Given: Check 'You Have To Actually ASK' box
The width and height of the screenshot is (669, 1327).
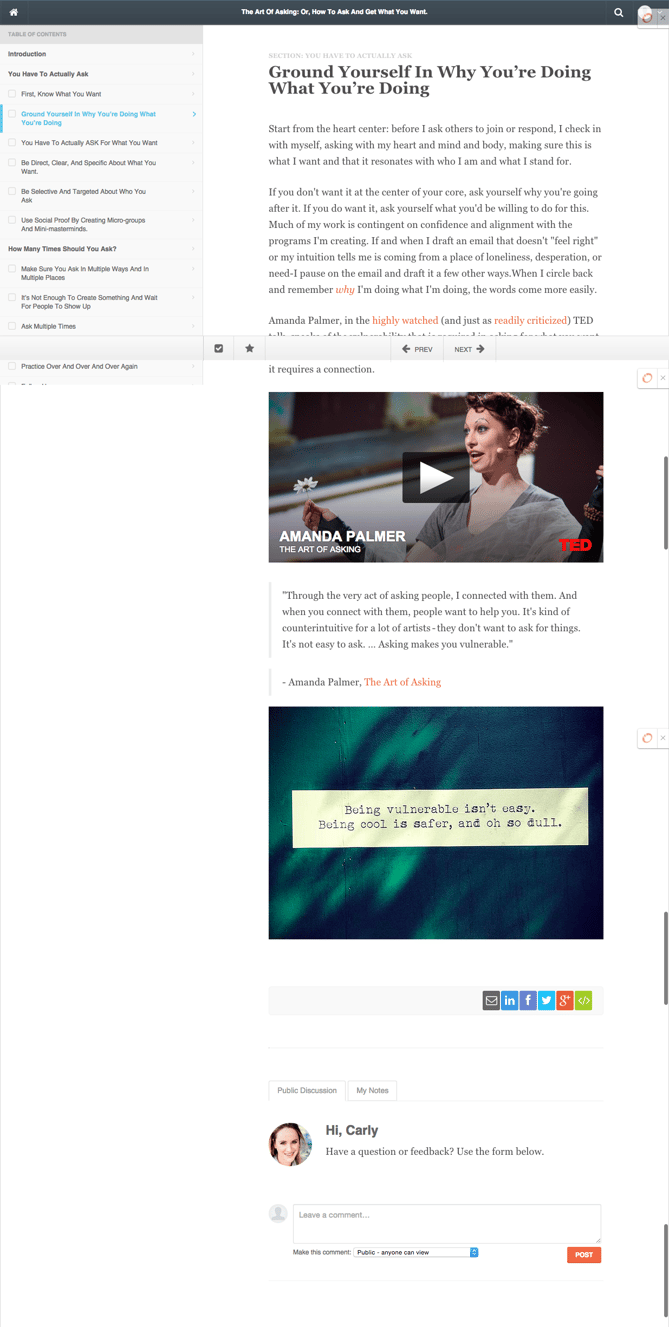Looking at the screenshot, I should click(12, 143).
